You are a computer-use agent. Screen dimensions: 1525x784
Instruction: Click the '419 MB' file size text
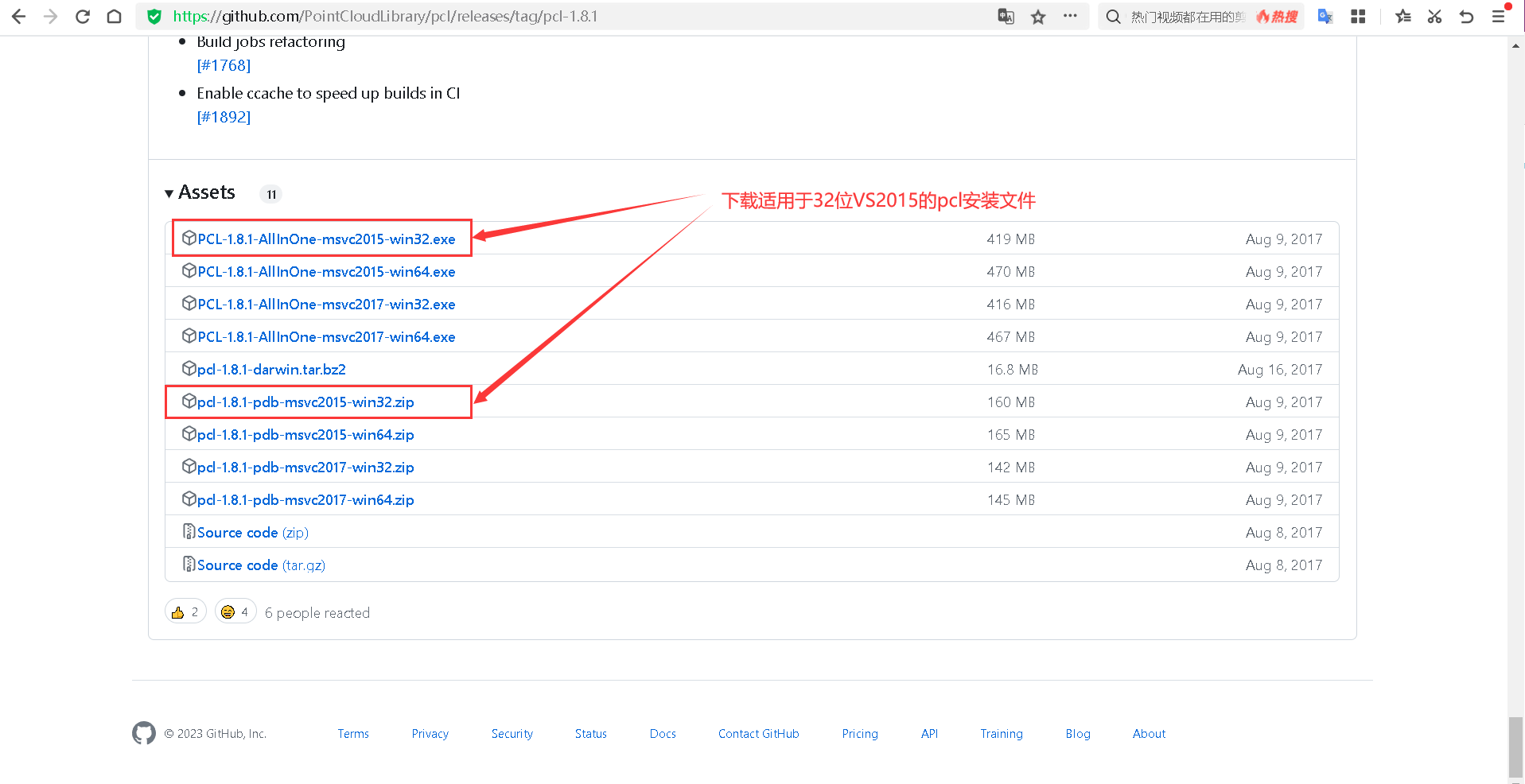point(1011,239)
